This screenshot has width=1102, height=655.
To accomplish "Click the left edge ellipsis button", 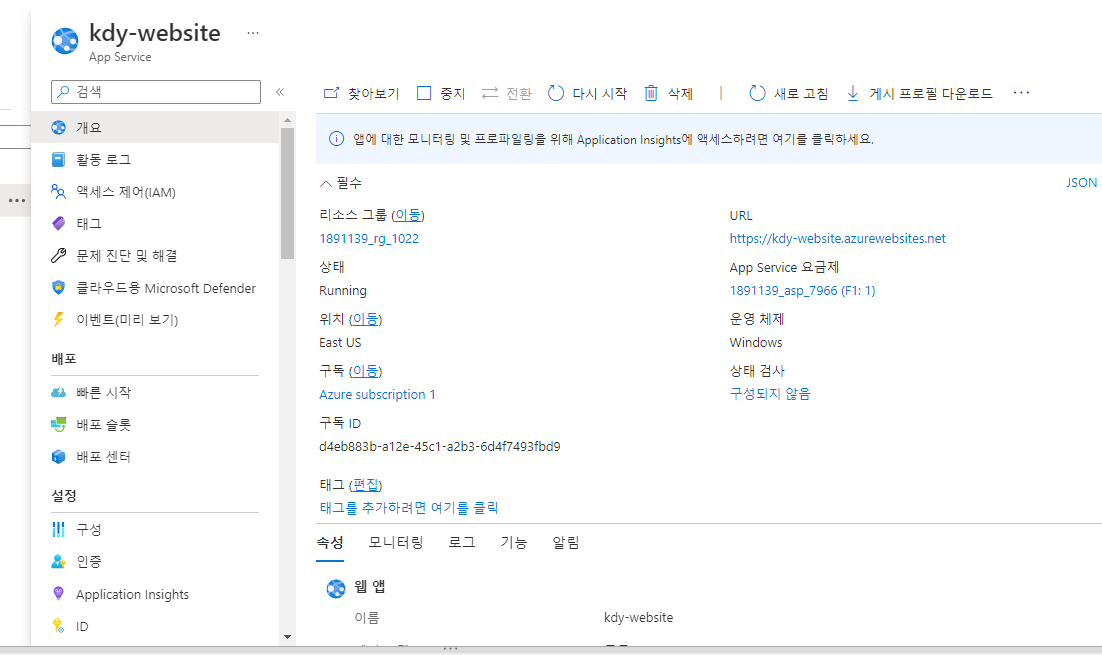I will click(x=17, y=200).
